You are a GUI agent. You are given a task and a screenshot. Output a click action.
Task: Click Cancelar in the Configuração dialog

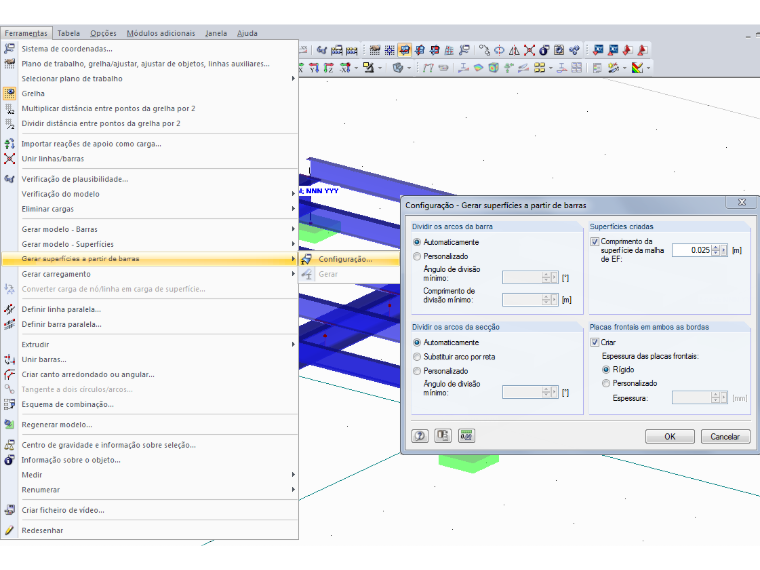point(726,436)
